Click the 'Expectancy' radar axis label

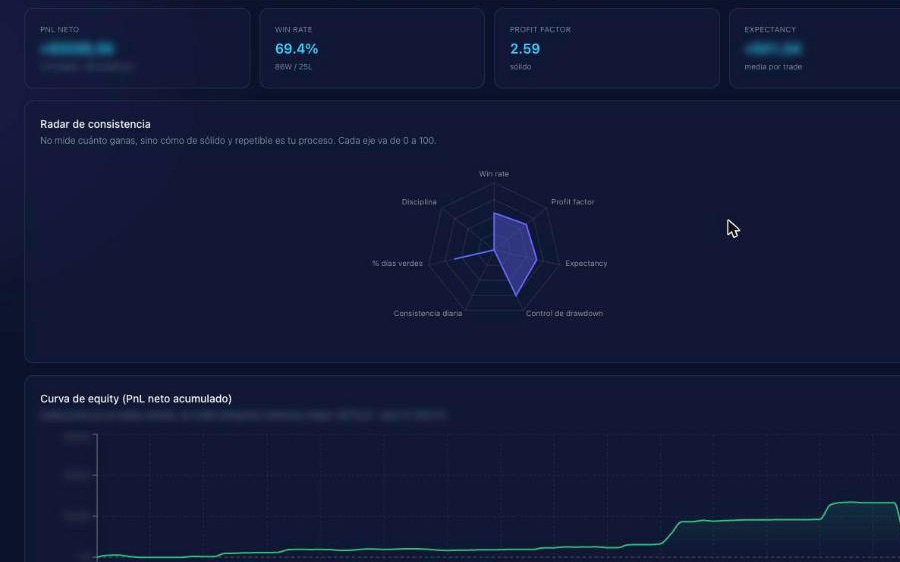pyautogui.click(x=586, y=263)
